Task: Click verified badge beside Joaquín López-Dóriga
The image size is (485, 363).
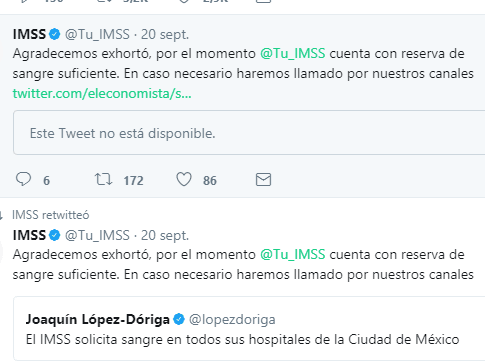Action: (179, 319)
